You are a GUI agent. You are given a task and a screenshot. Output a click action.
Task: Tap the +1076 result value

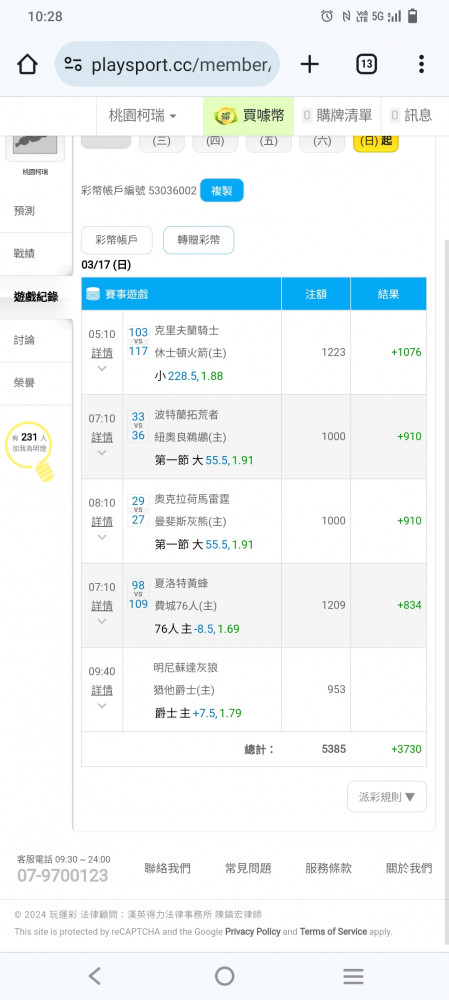tap(406, 352)
